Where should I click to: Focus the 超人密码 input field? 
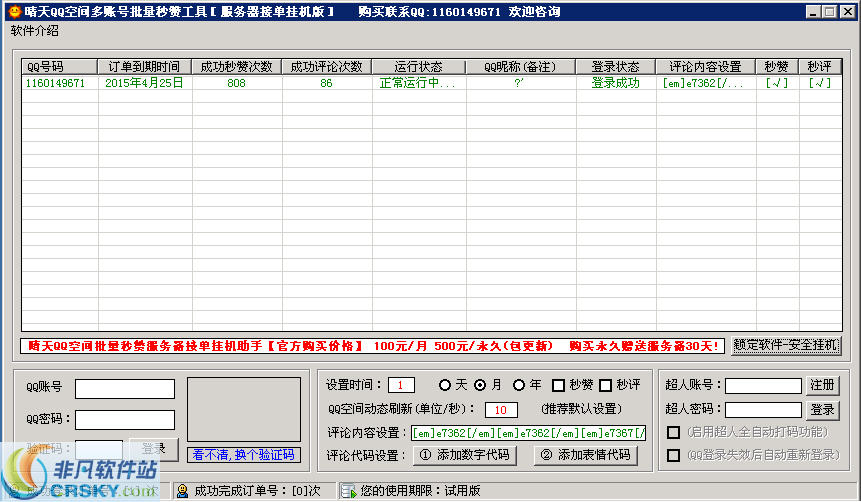tap(763, 410)
